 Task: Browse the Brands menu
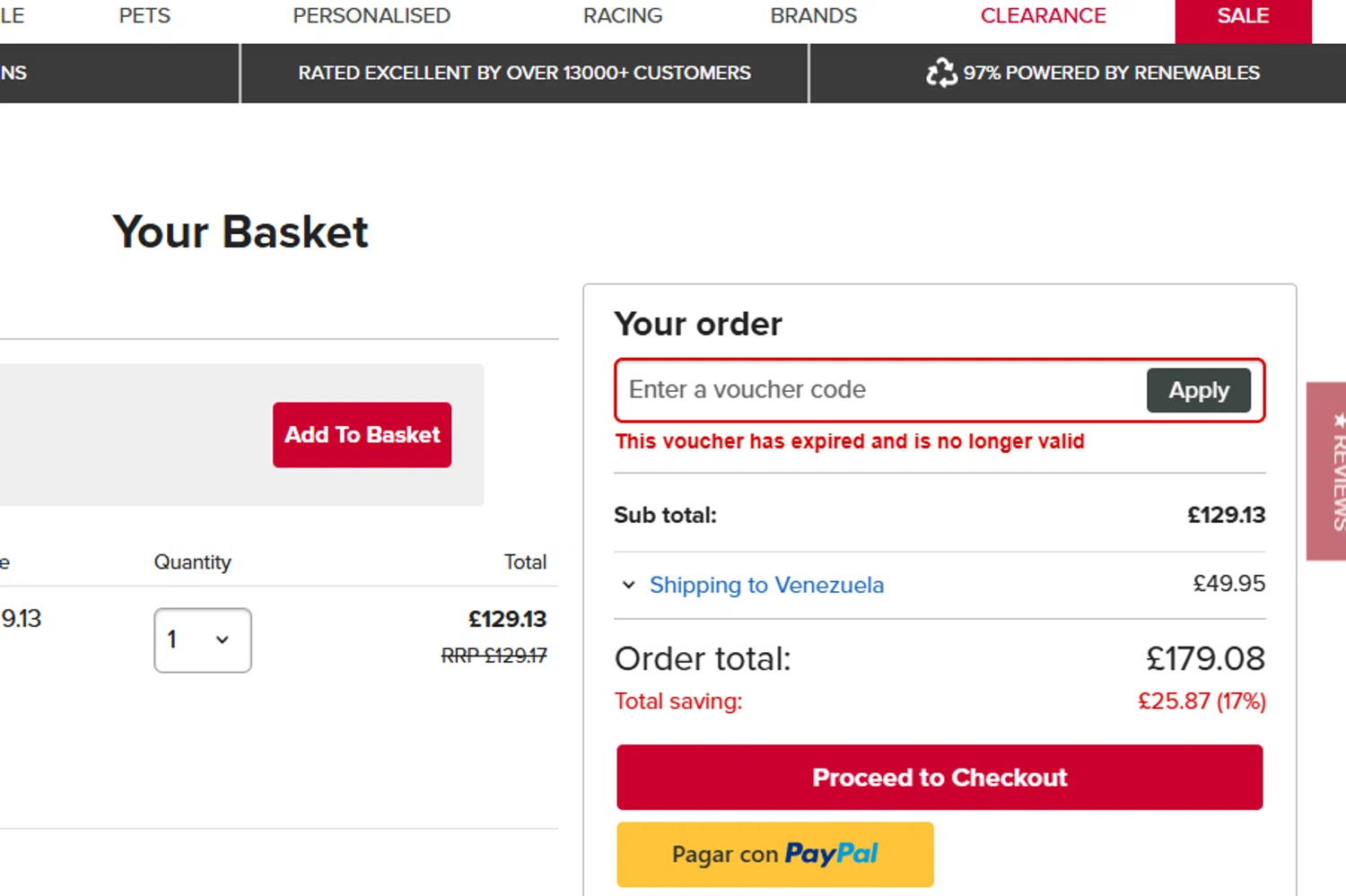[x=813, y=16]
